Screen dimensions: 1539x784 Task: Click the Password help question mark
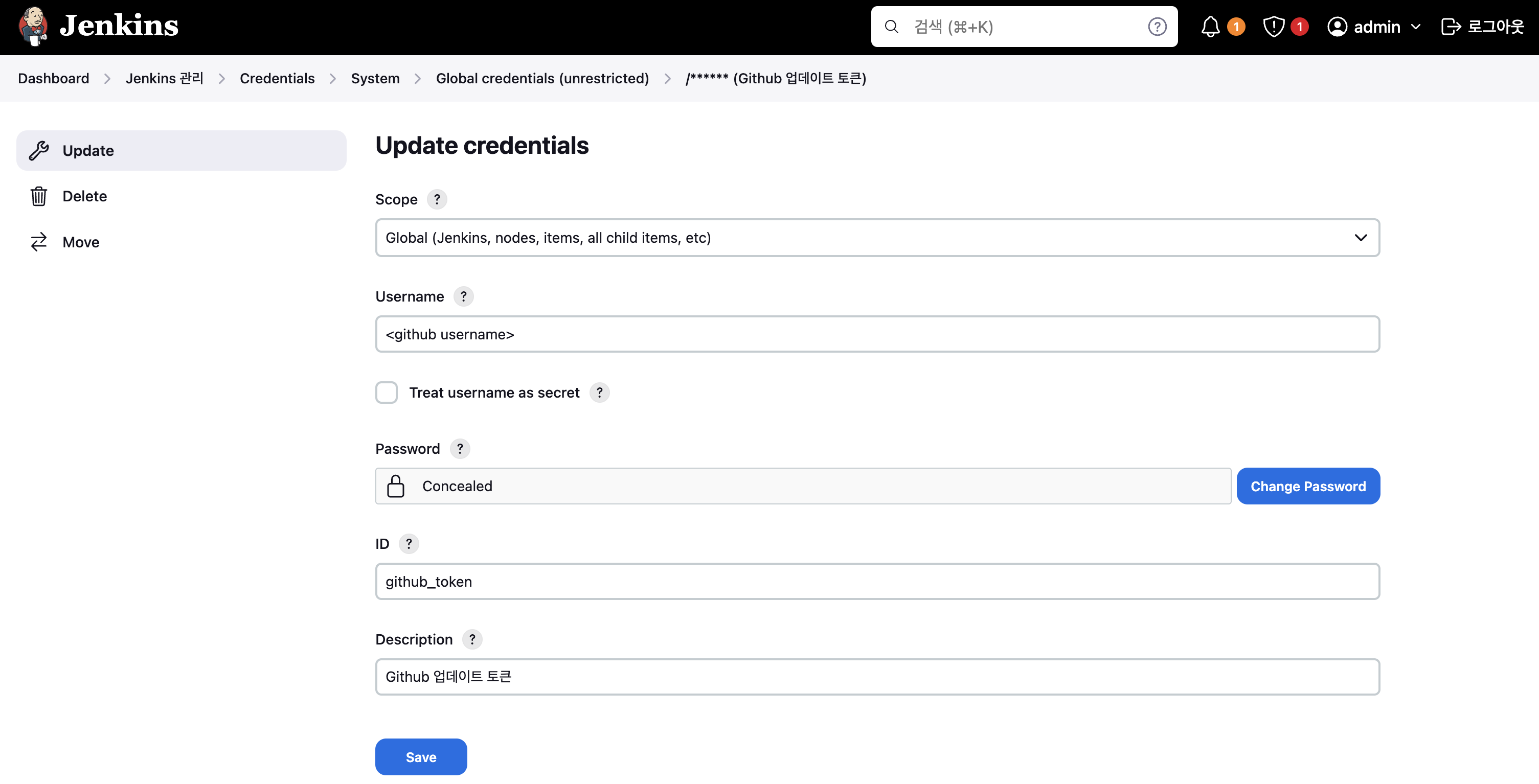pyautogui.click(x=460, y=449)
